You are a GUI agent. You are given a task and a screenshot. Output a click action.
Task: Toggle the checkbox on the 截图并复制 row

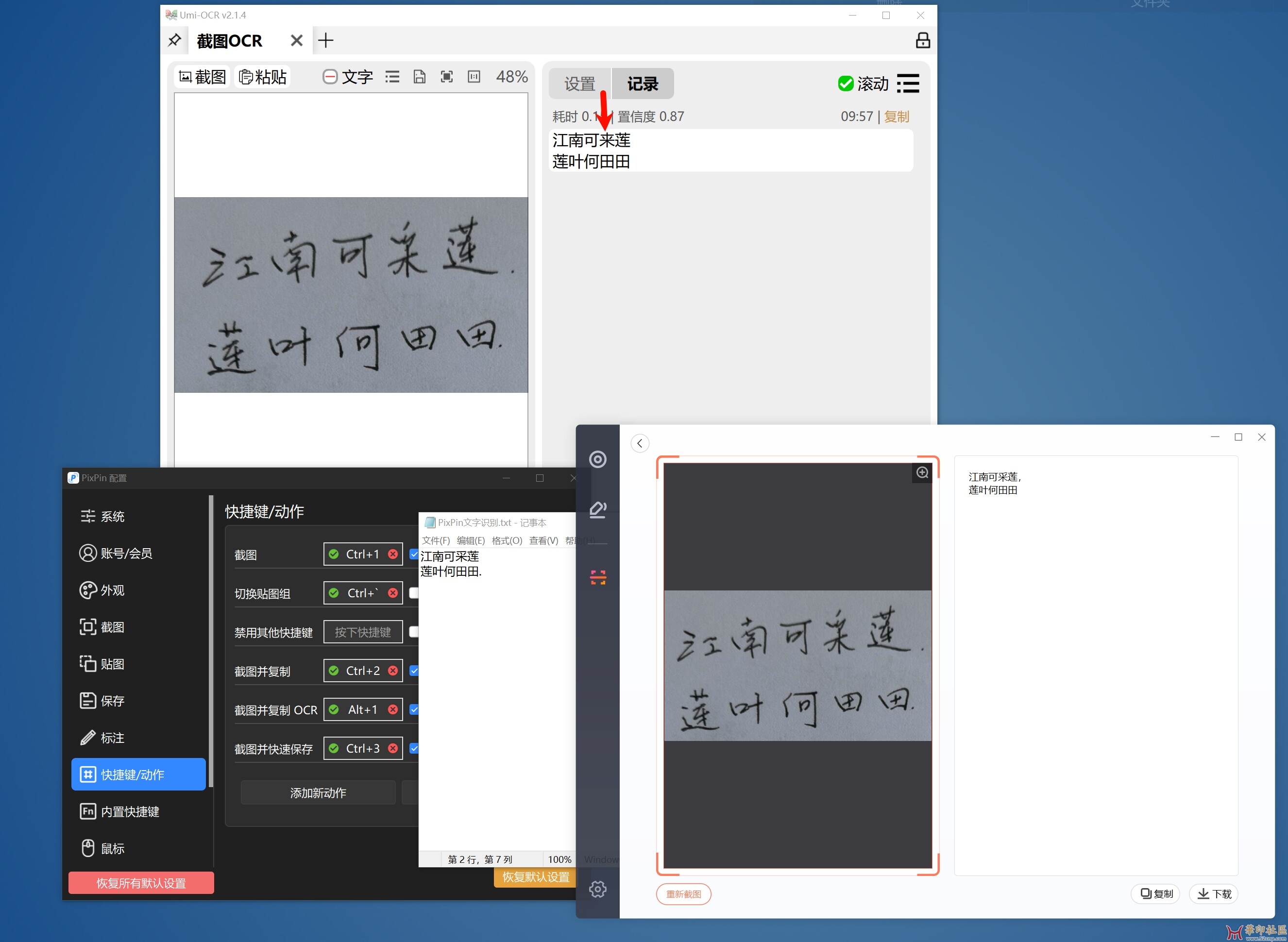click(x=414, y=671)
